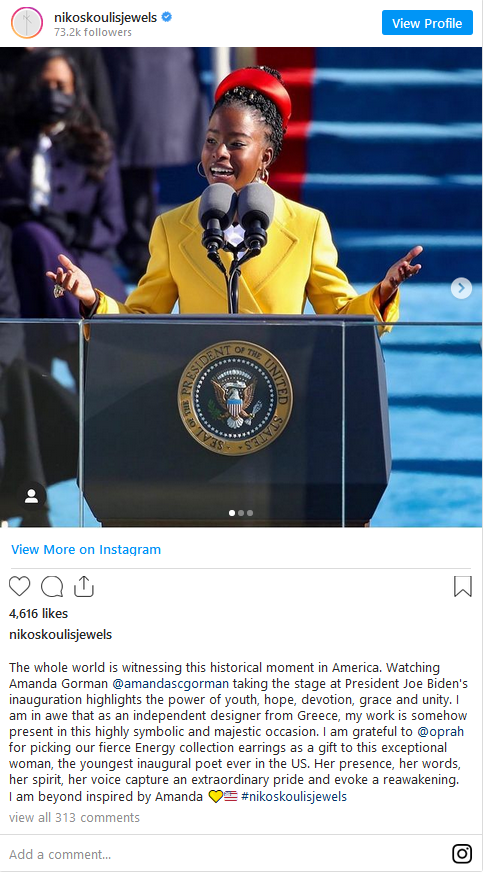Click the nikoskoulisjewels profile avatar
This screenshot has width=484, height=872.
pos(27,23)
